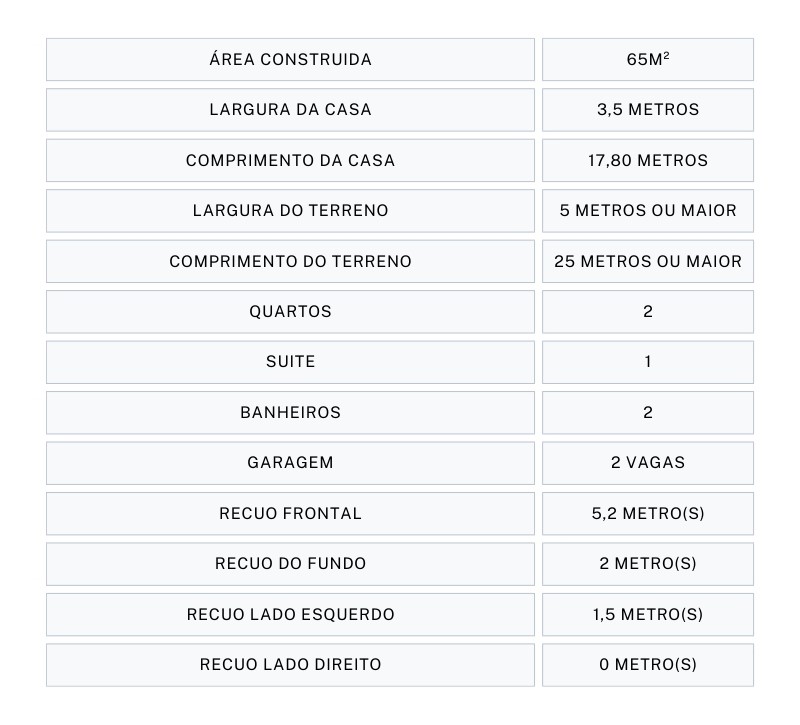This screenshot has width=800, height=725.
Task: Click the QUARTOS row label
Action: [290, 312]
